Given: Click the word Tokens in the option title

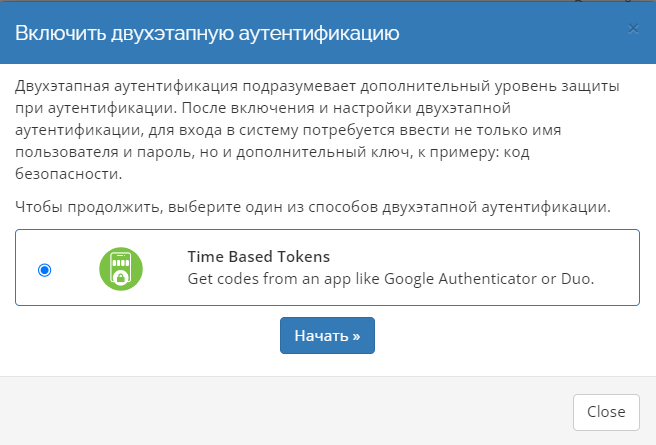Looking at the screenshot, I should [303, 256].
